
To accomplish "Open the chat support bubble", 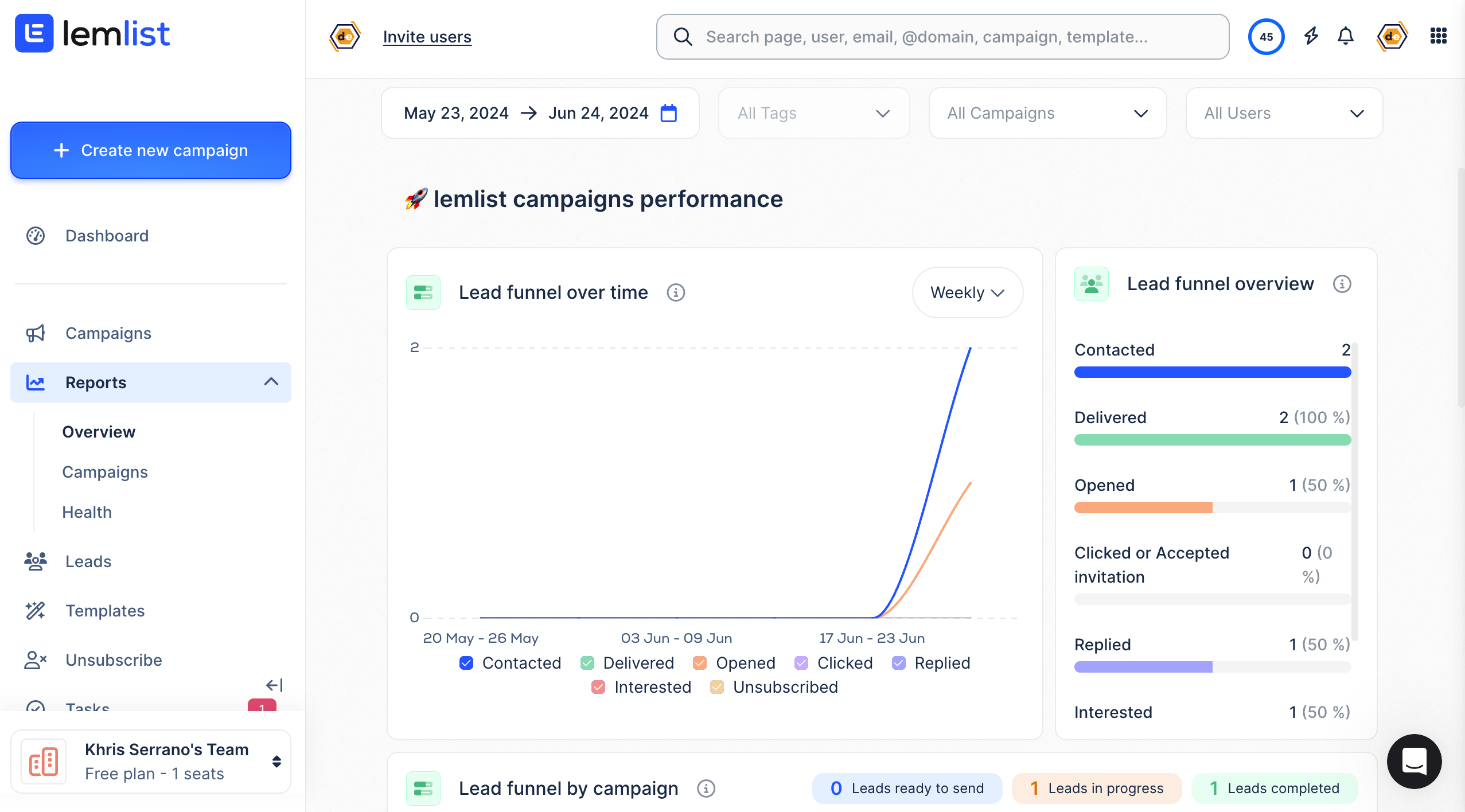I will (x=1414, y=761).
